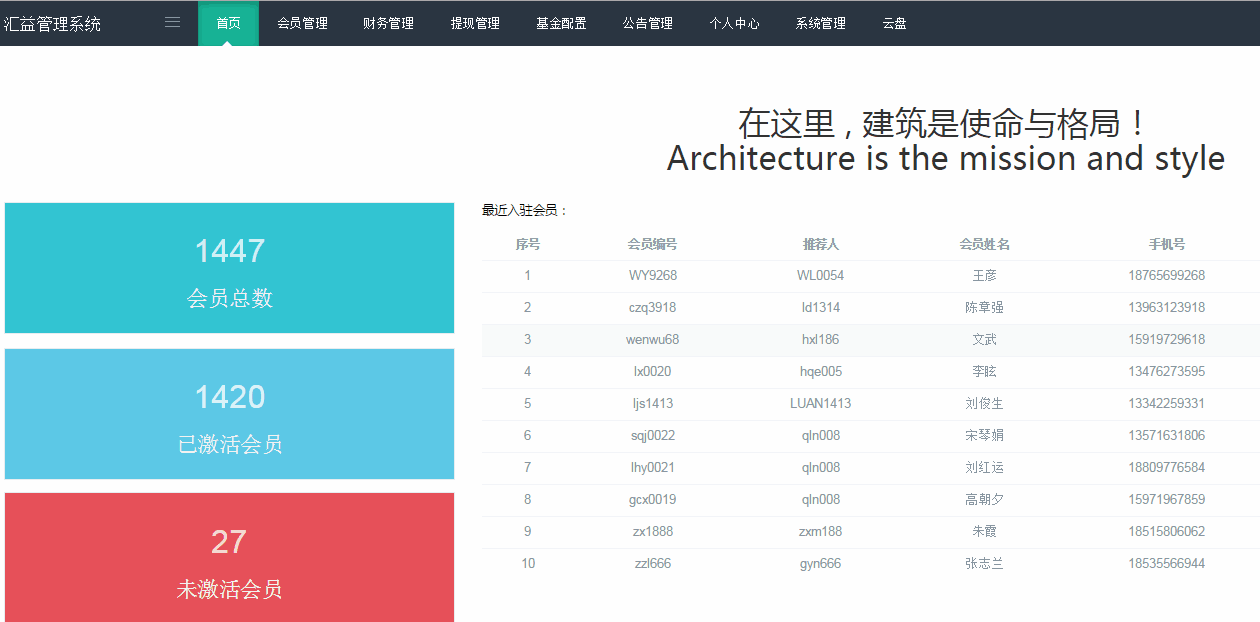Click member name 王彦
Screen dimensions: 1260x622
pos(985,276)
